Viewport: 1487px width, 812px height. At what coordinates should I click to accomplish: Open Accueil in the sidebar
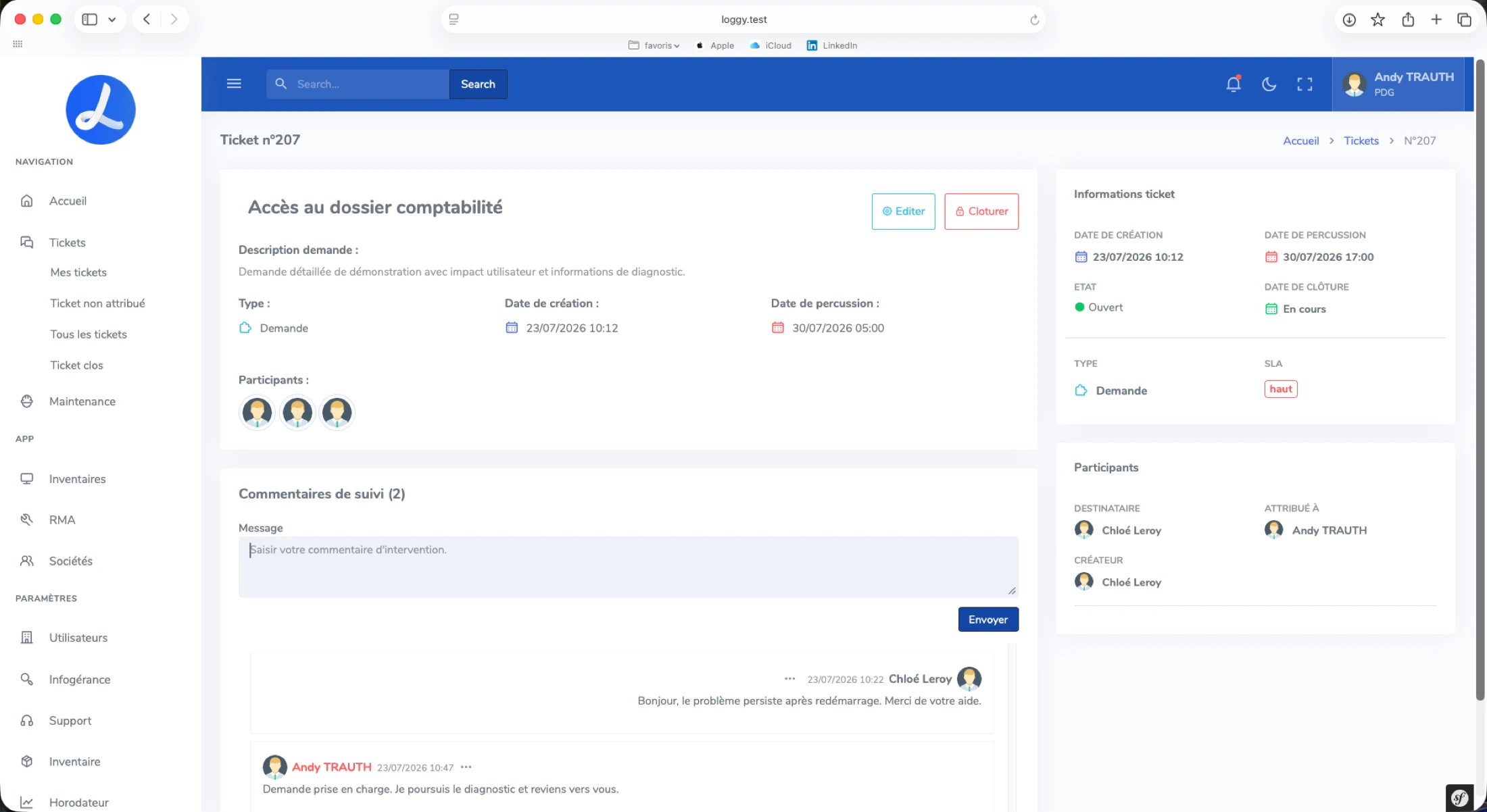(x=68, y=201)
